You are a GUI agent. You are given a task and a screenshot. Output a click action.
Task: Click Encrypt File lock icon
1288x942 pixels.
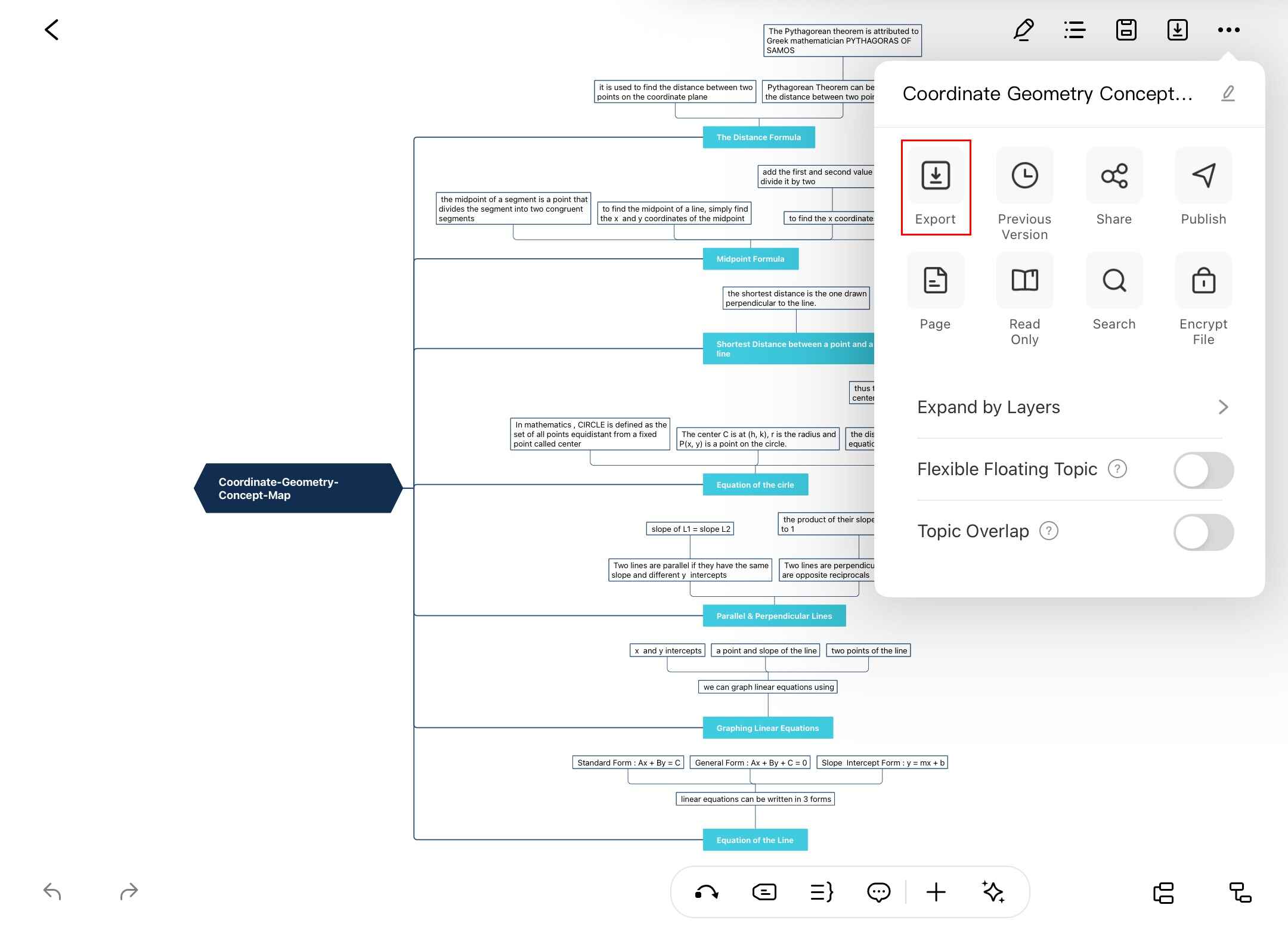click(x=1203, y=281)
